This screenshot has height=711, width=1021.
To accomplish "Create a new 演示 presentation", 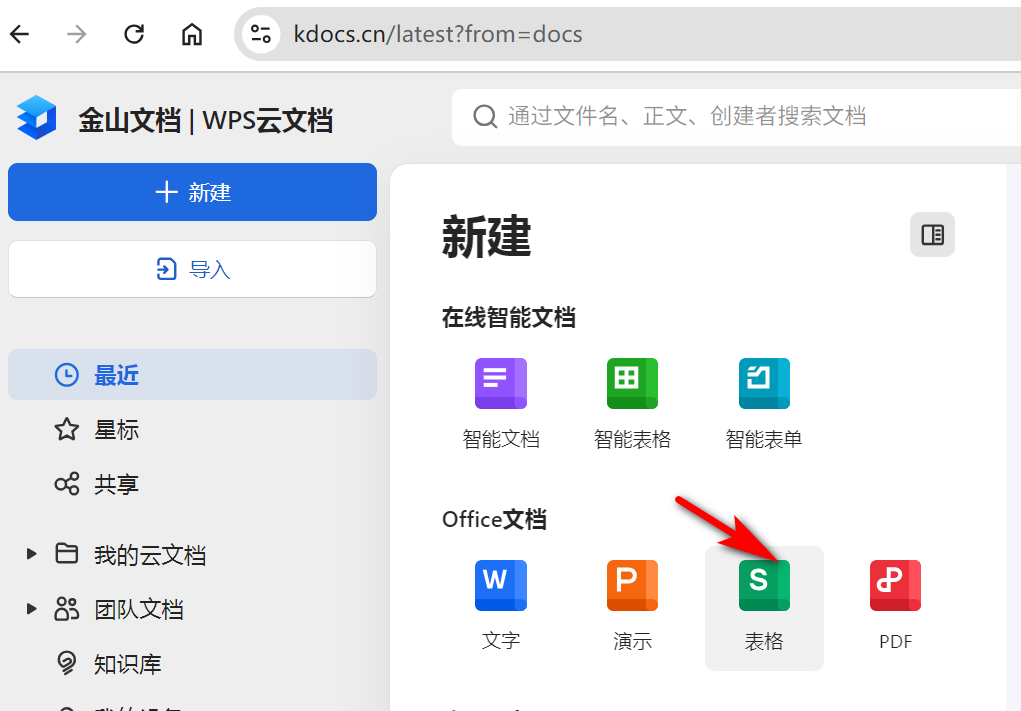I will [632, 606].
